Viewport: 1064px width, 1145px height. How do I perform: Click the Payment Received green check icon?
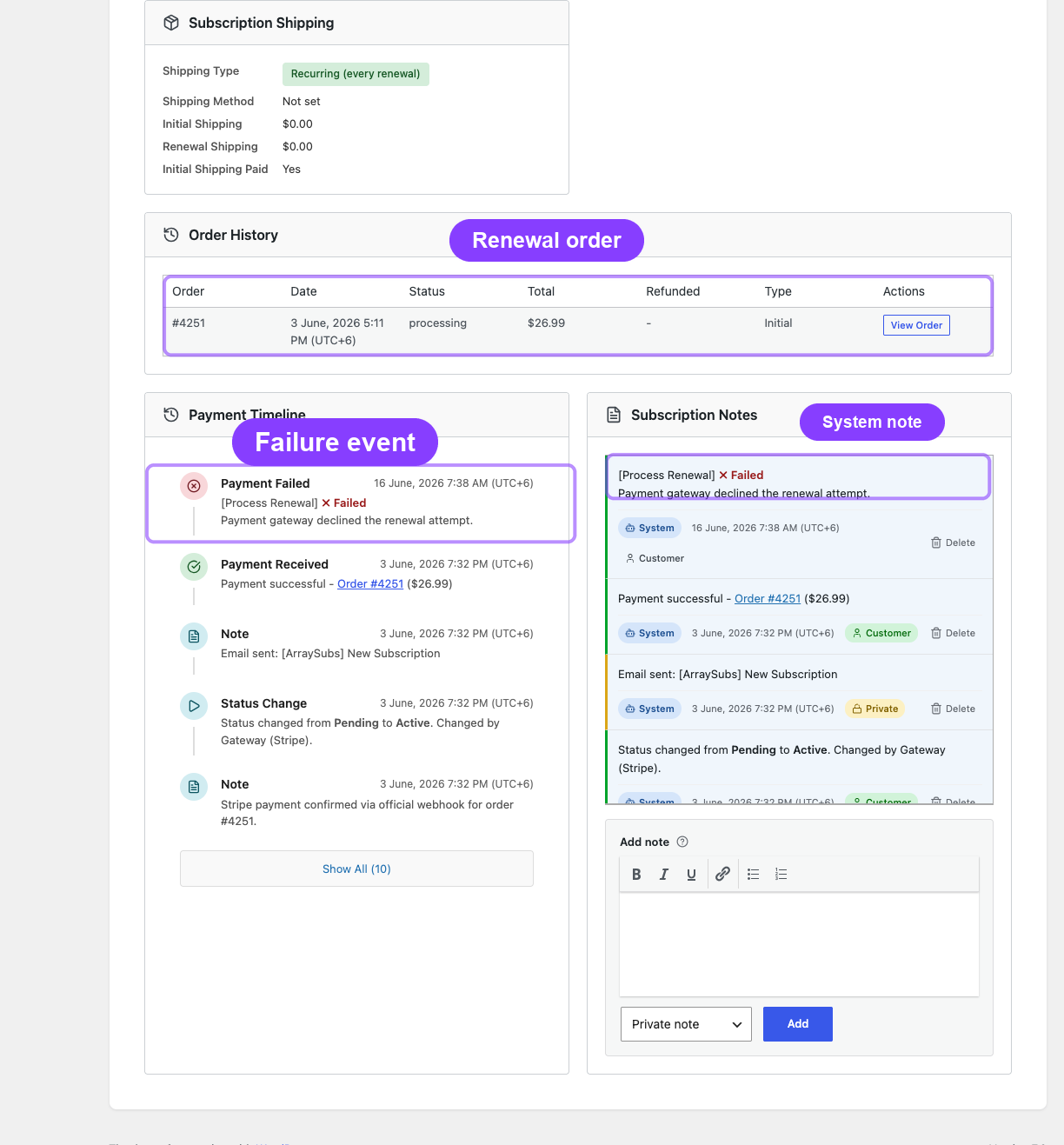click(x=194, y=567)
